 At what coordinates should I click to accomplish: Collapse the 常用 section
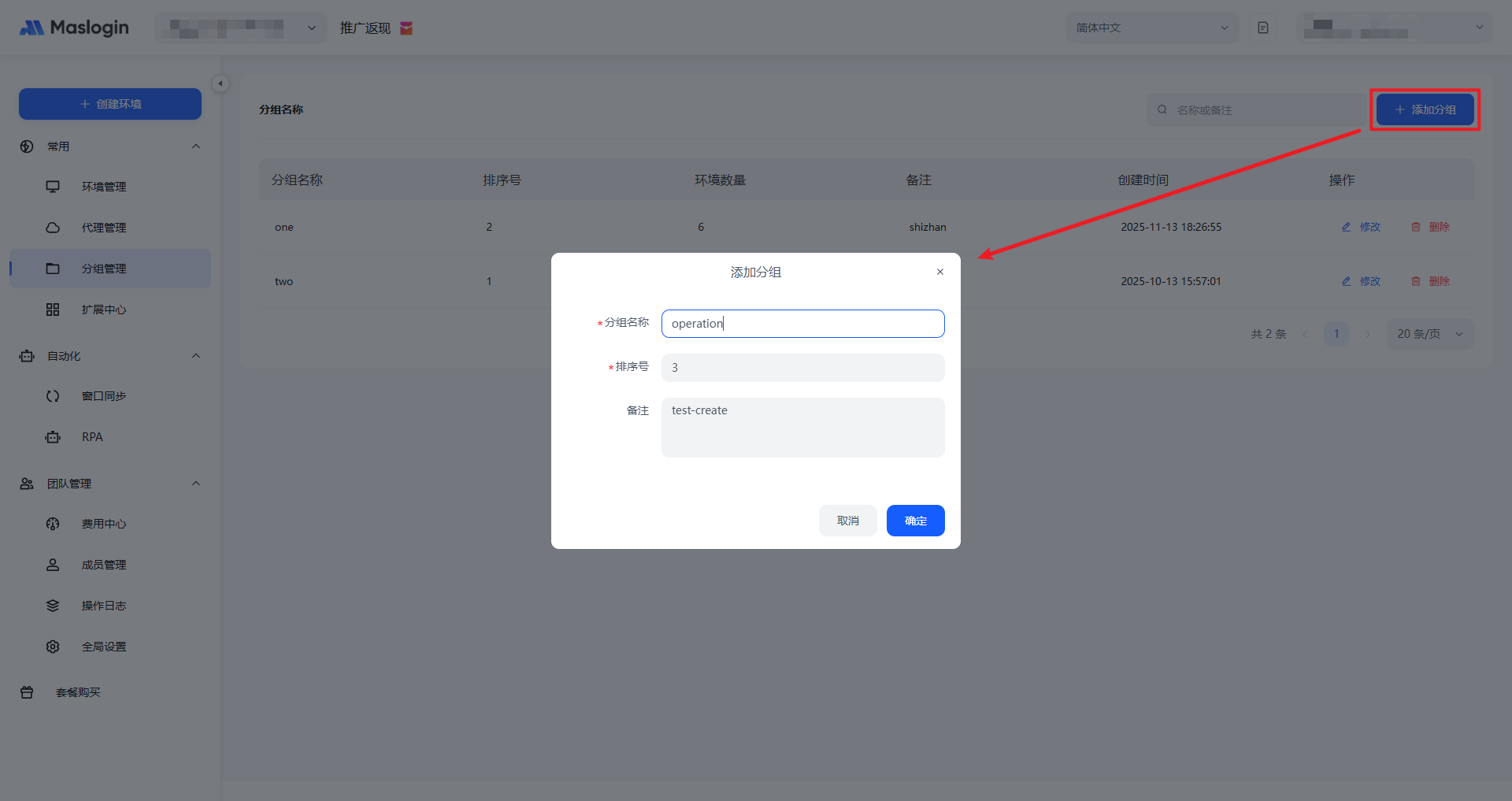pyautogui.click(x=196, y=146)
